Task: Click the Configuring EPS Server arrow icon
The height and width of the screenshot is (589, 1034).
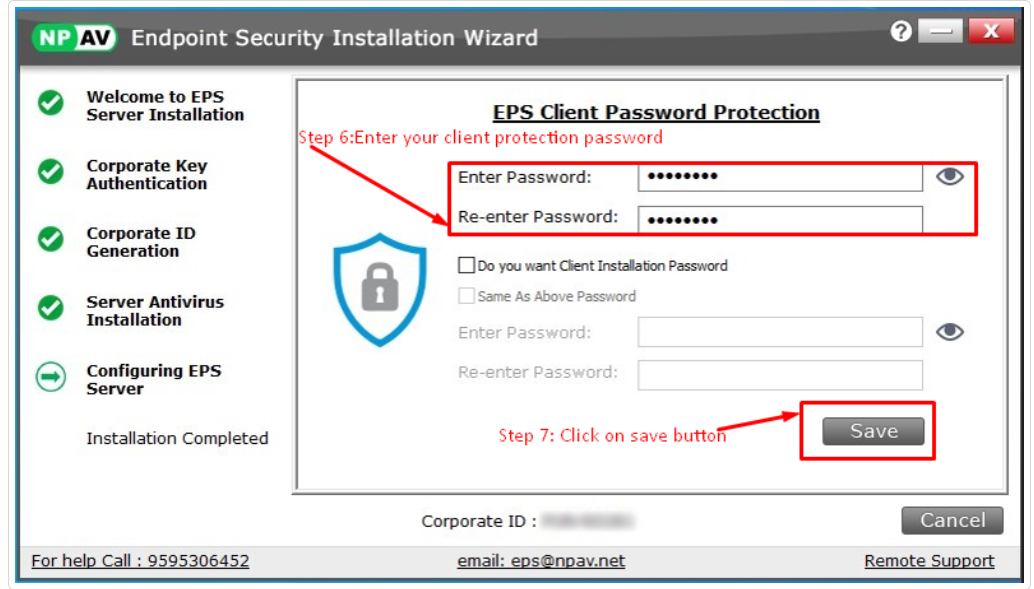Action: coord(51,377)
